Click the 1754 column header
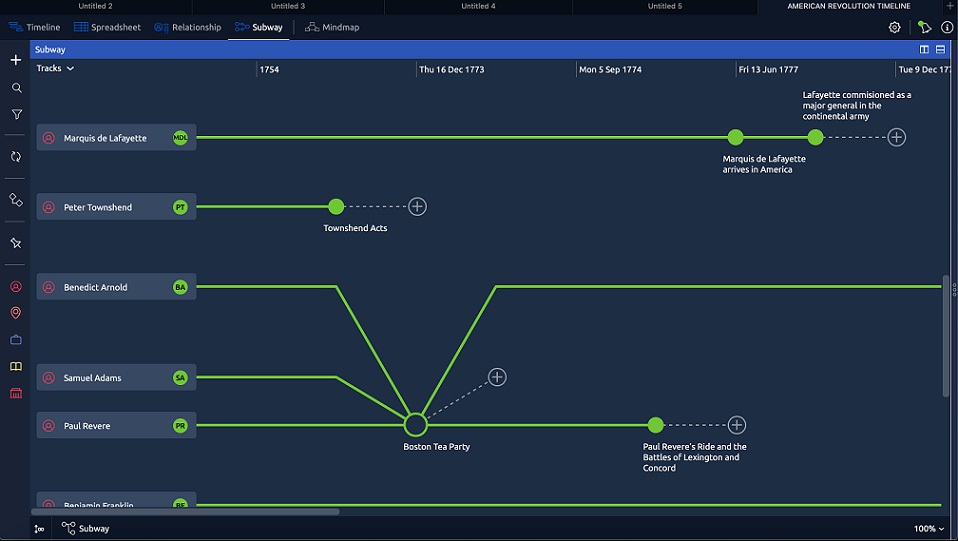Image resolution: width=958 pixels, height=541 pixels. (x=269, y=70)
